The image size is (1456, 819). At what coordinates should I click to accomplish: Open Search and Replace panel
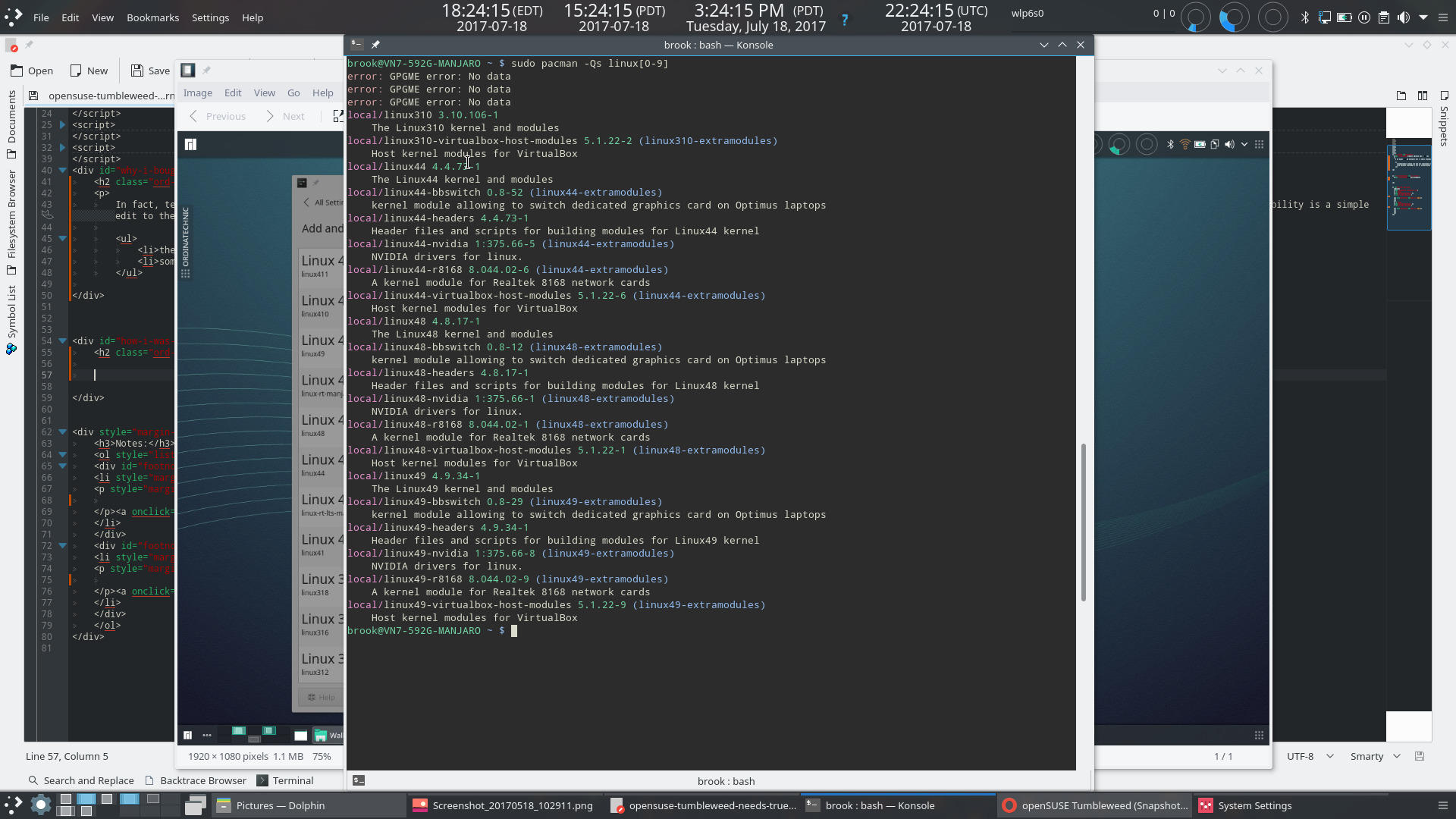pyautogui.click(x=80, y=780)
